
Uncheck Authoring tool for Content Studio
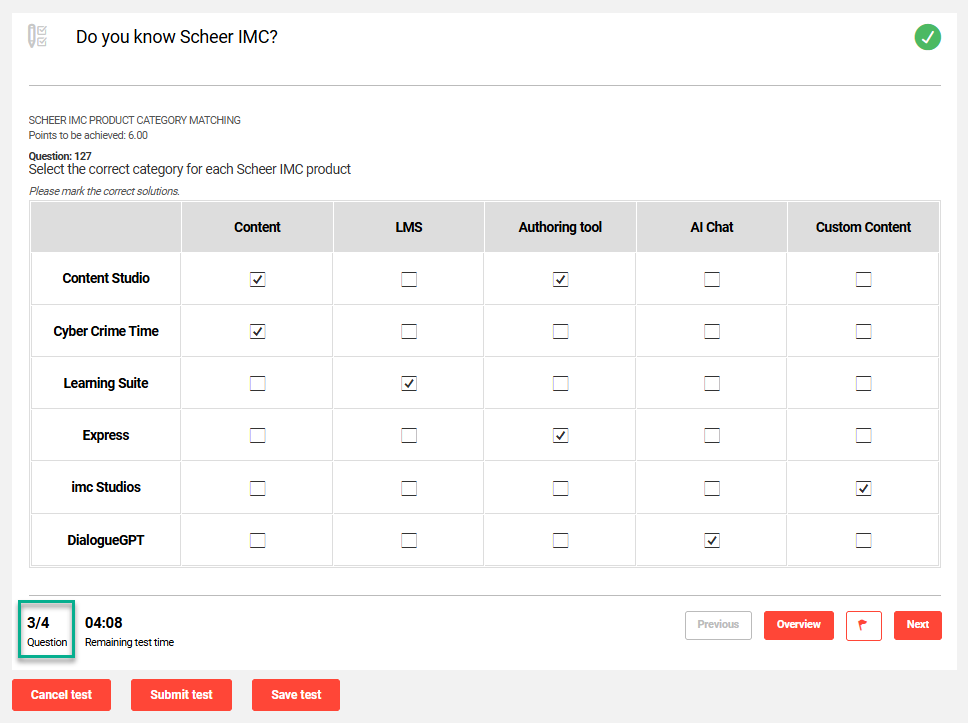pyautogui.click(x=561, y=279)
